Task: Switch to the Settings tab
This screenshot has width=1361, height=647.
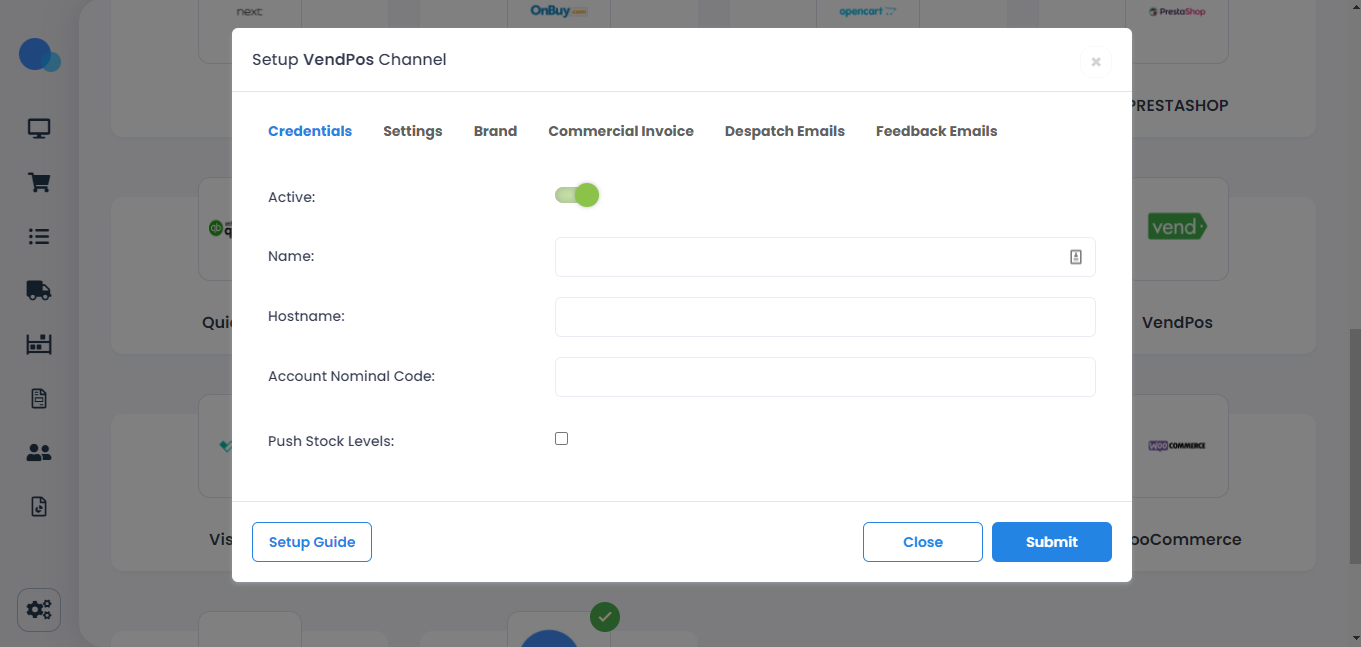Action: tap(413, 131)
